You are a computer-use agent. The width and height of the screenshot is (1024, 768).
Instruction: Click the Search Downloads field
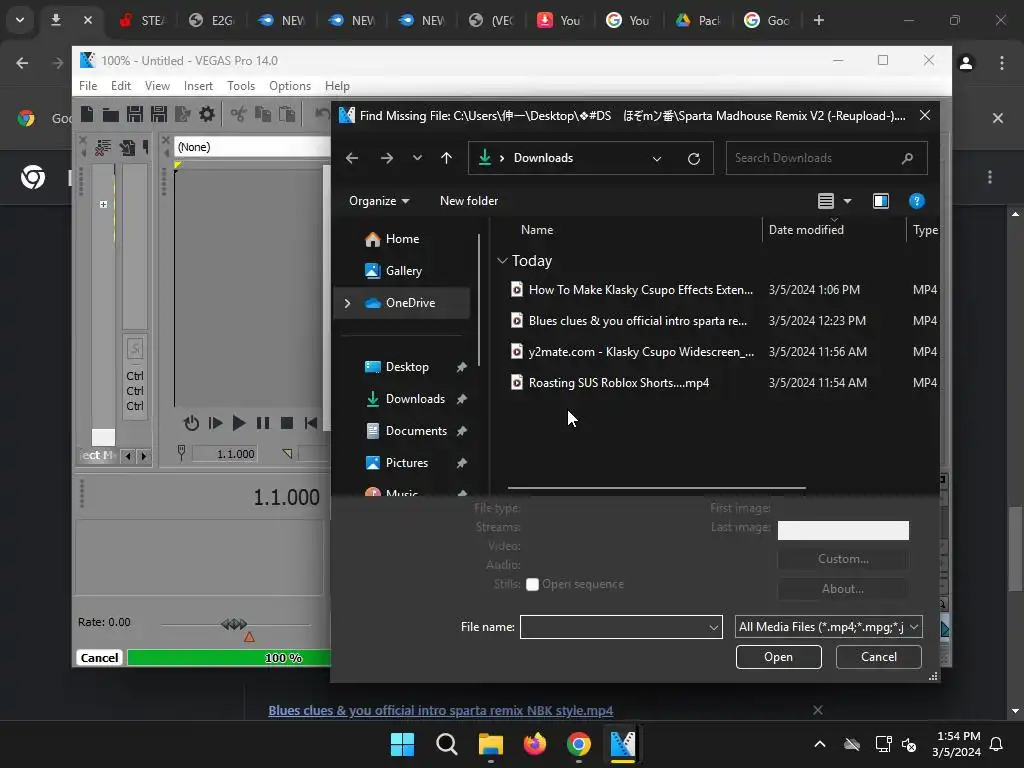(826, 158)
